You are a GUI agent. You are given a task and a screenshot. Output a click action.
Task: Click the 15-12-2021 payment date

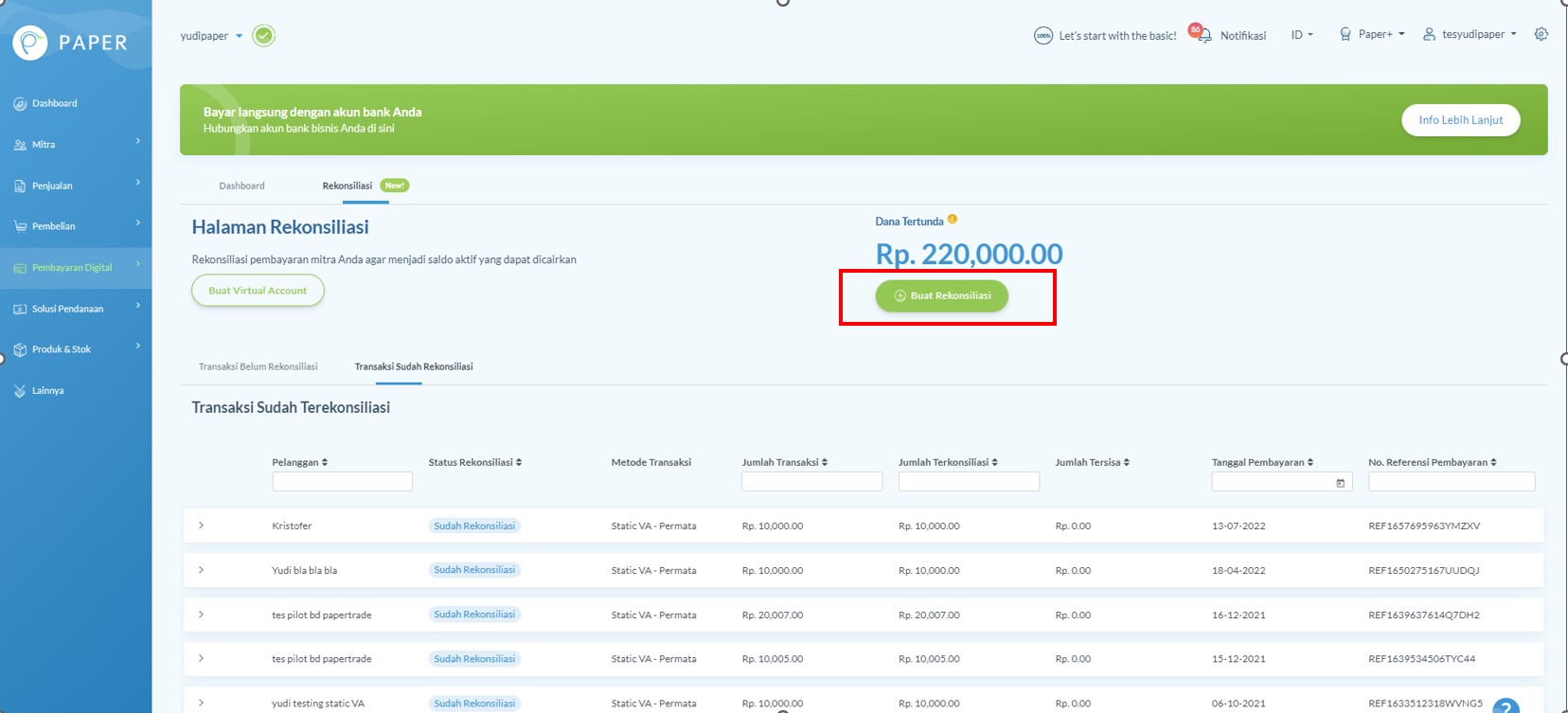pyautogui.click(x=1238, y=659)
